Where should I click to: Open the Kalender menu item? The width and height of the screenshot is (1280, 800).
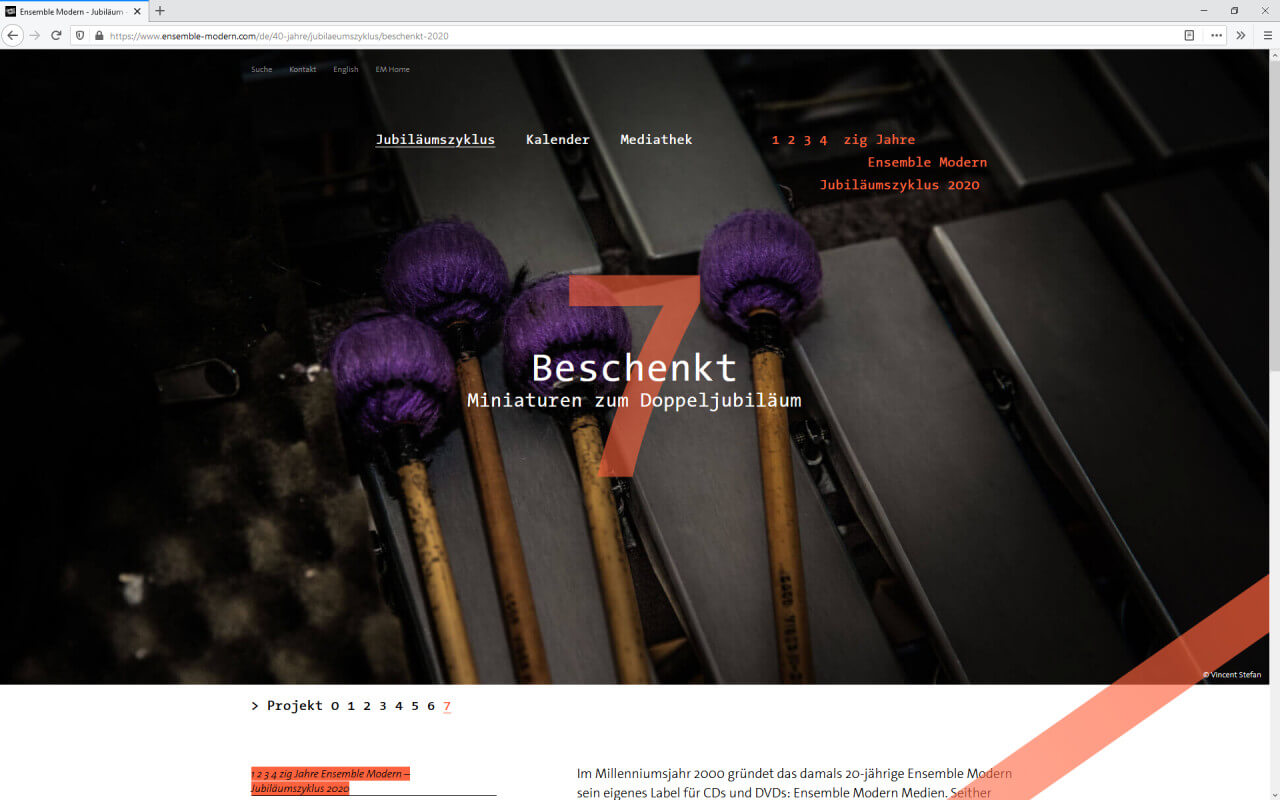click(x=558, y=140)
